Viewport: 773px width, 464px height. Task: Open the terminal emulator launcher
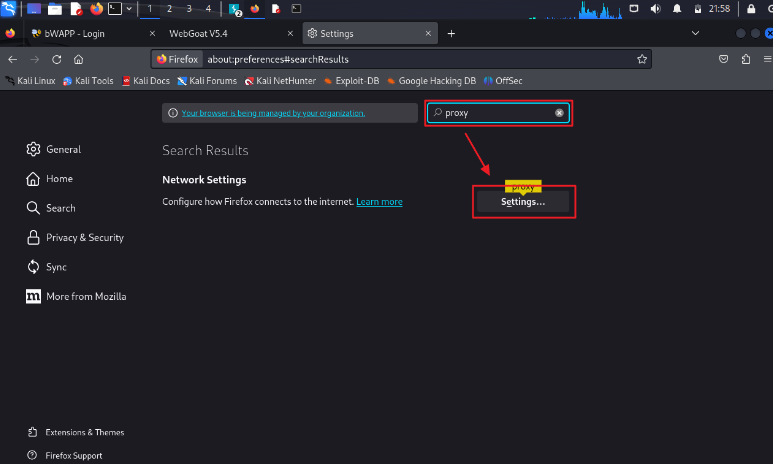pyautogui.click(x=115, y=8)
